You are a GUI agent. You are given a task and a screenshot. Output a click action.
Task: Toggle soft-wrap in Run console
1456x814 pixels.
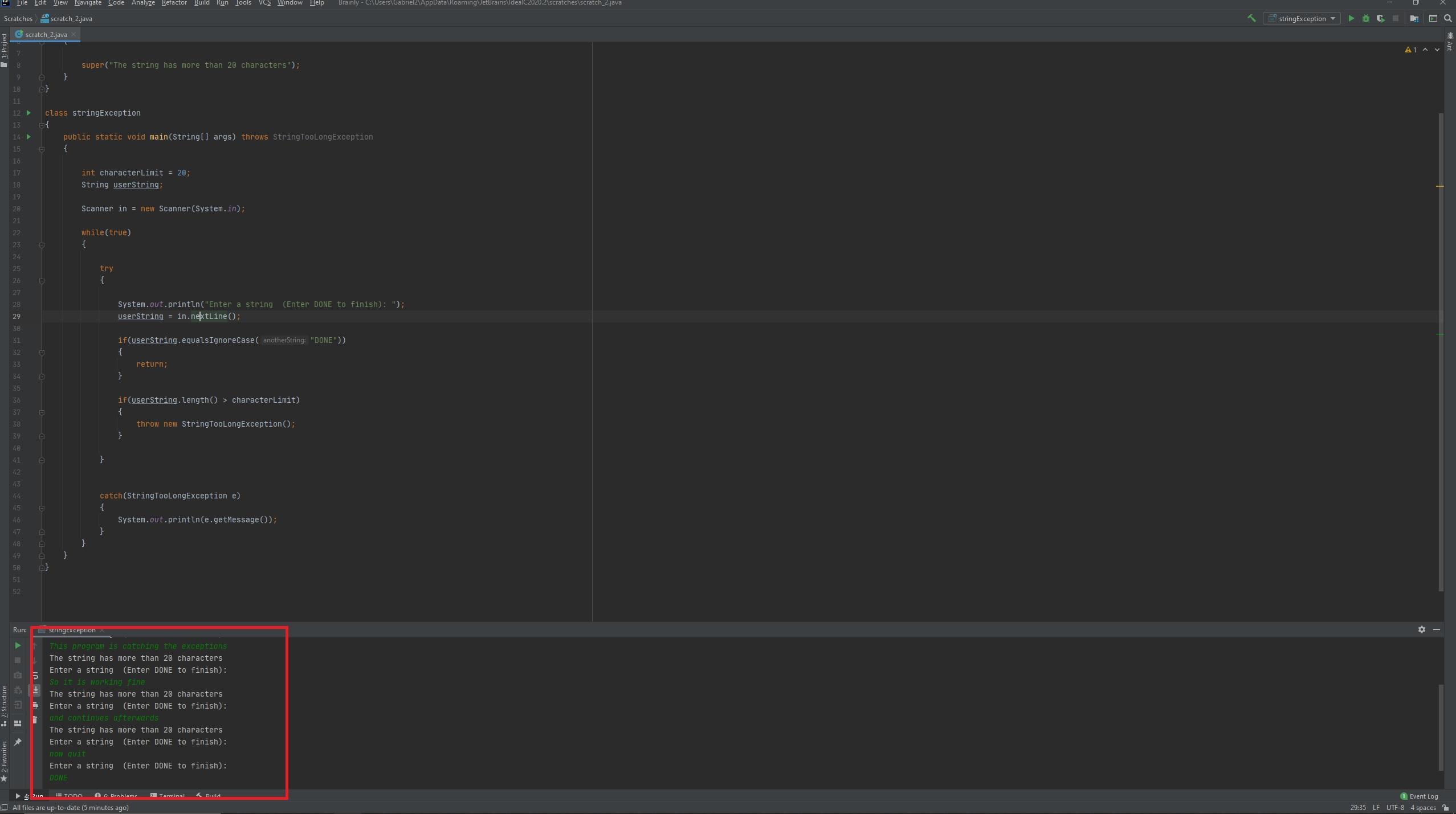pos(35,676)
